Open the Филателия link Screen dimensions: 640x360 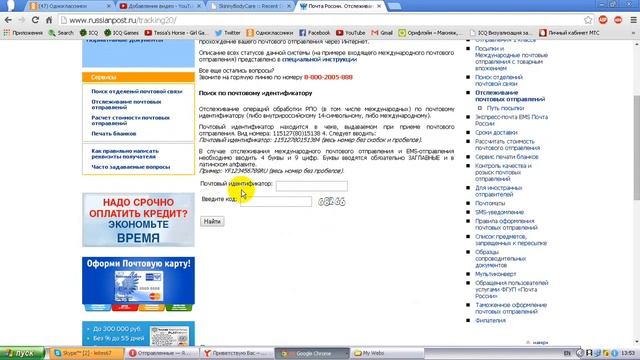(490, 320)
